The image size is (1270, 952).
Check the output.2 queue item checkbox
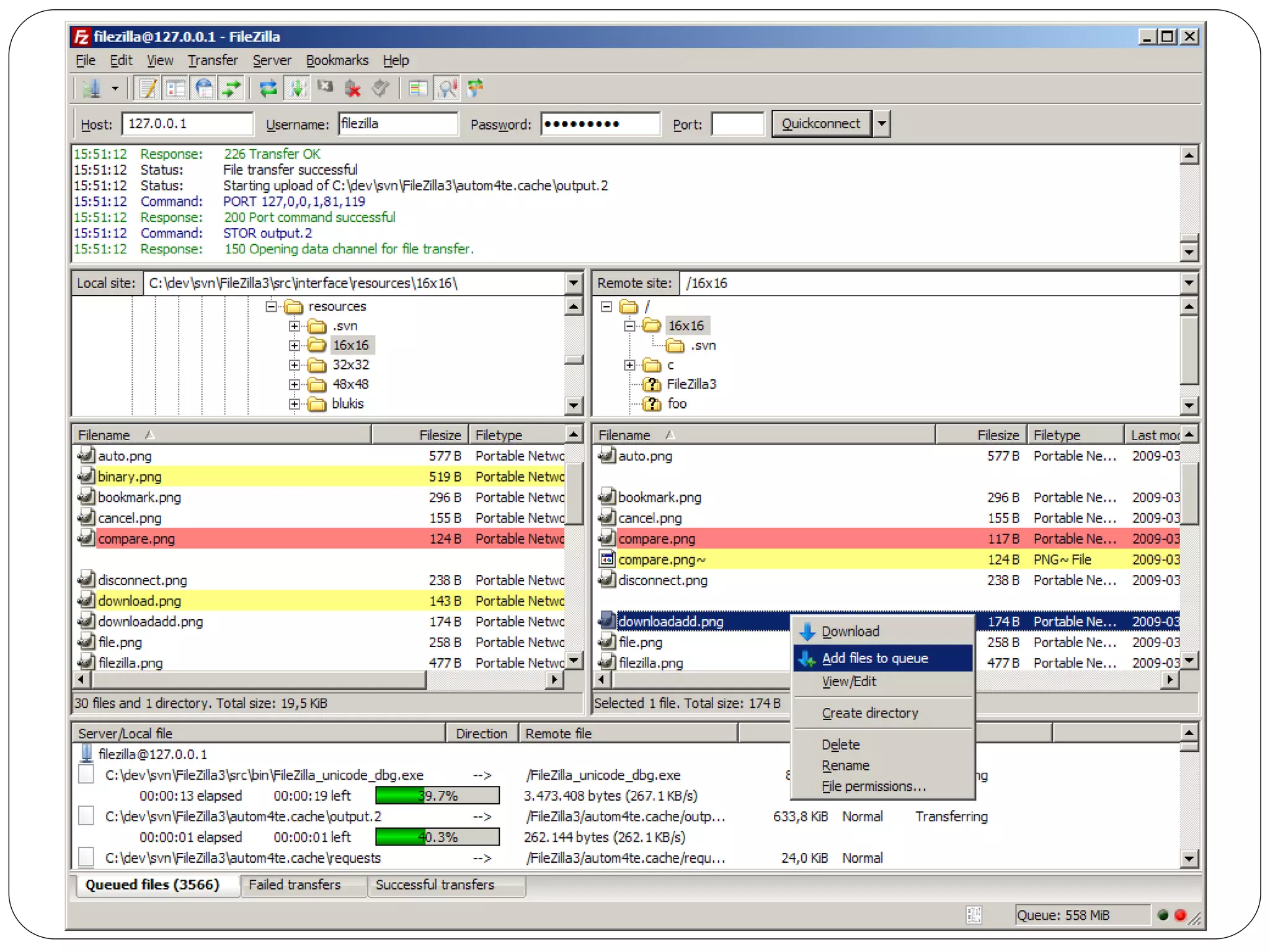pos(87,816)
